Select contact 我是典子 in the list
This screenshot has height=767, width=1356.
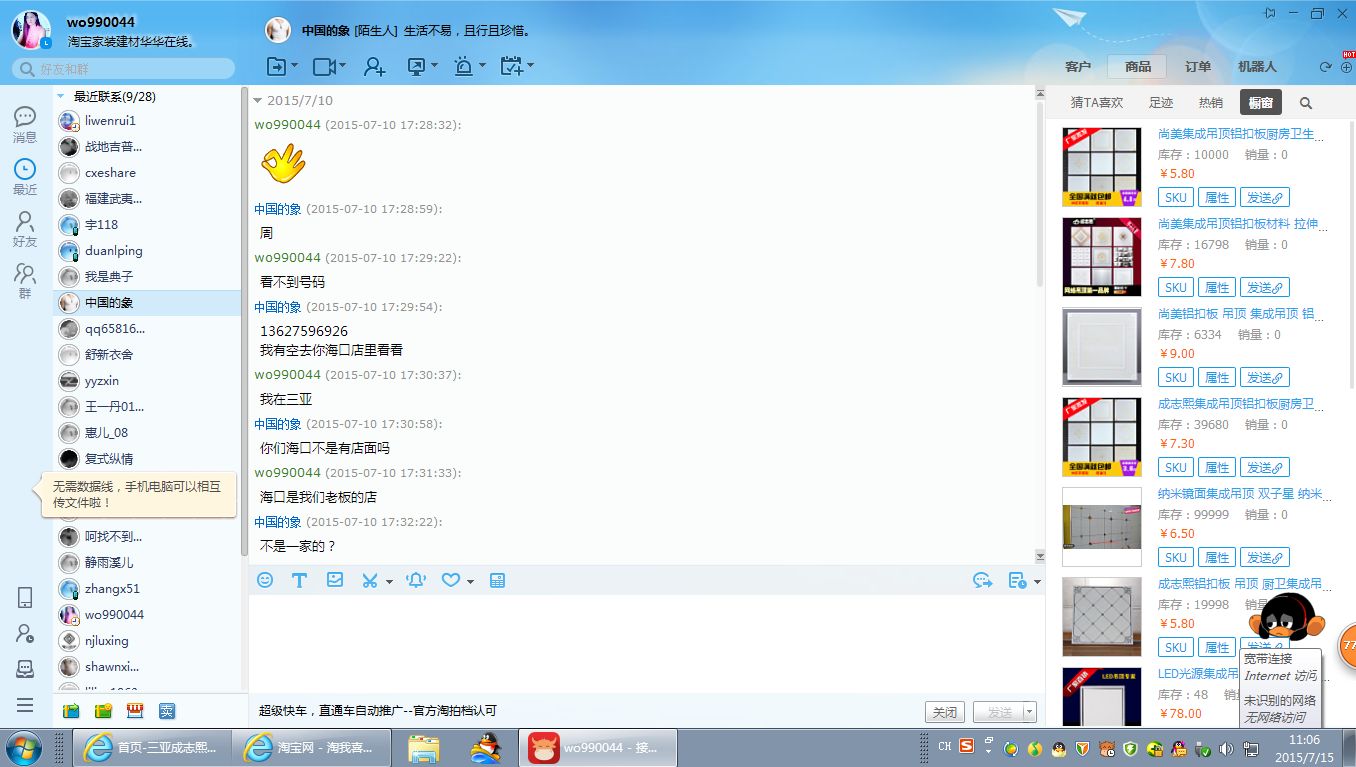(x=147, y=277)
